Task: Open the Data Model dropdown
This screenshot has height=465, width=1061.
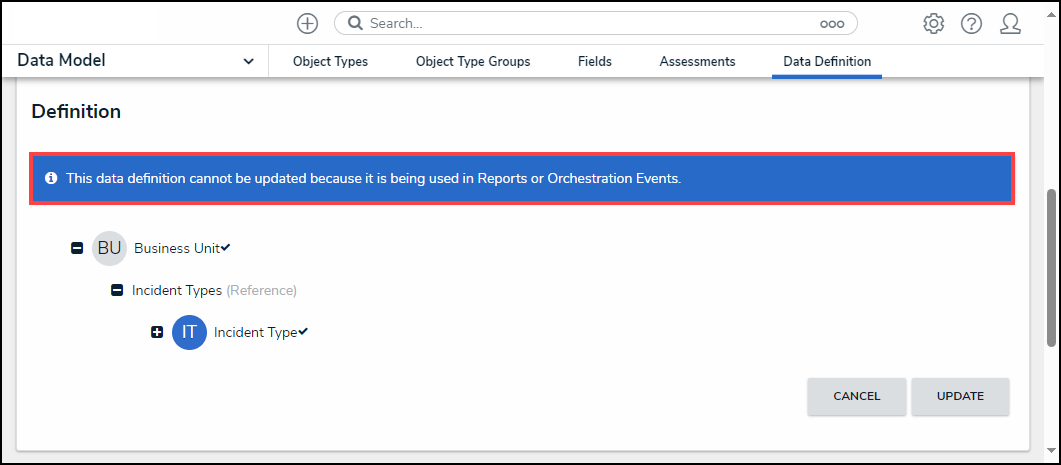Action: click(248, 62)
